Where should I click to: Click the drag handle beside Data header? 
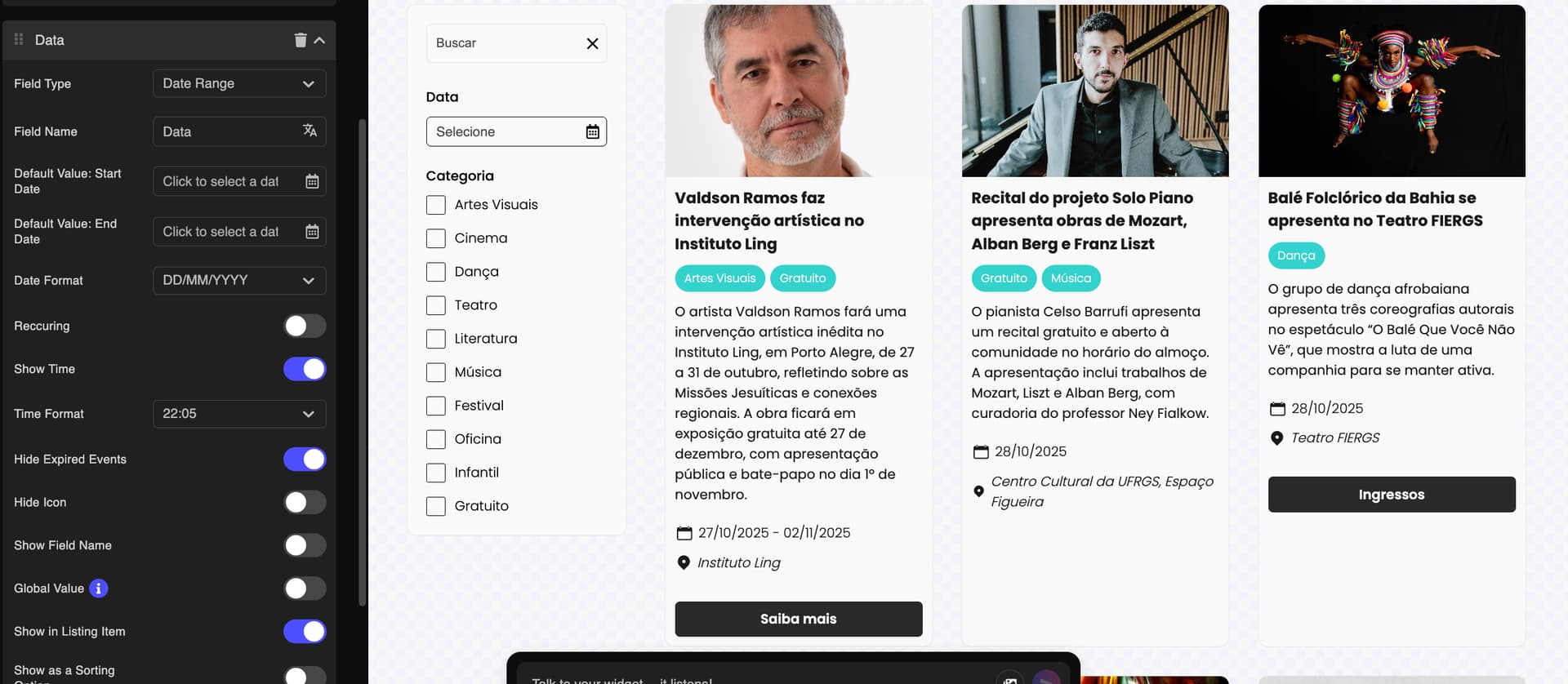19,39
